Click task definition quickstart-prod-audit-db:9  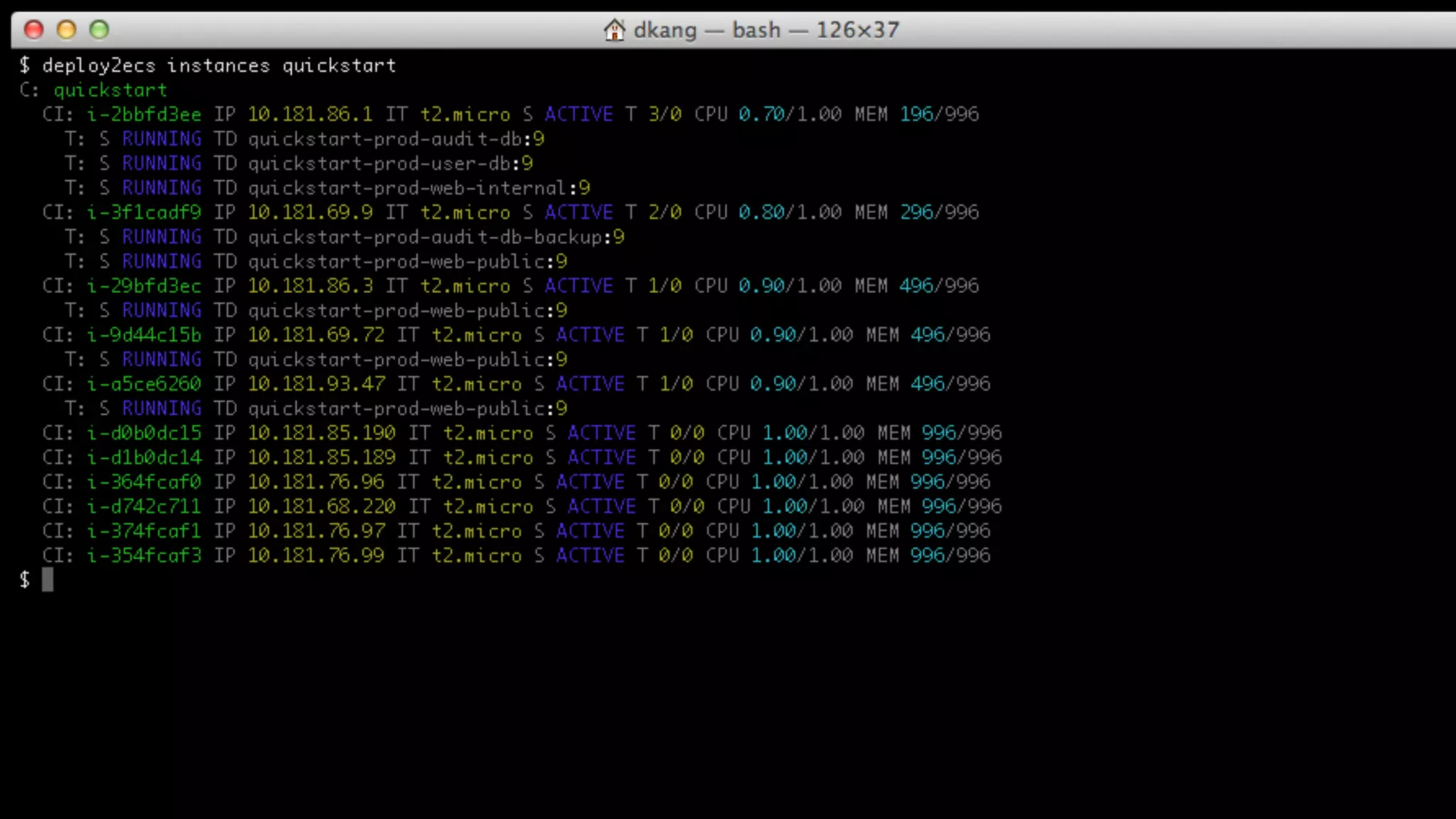click(x=395, y=139)
